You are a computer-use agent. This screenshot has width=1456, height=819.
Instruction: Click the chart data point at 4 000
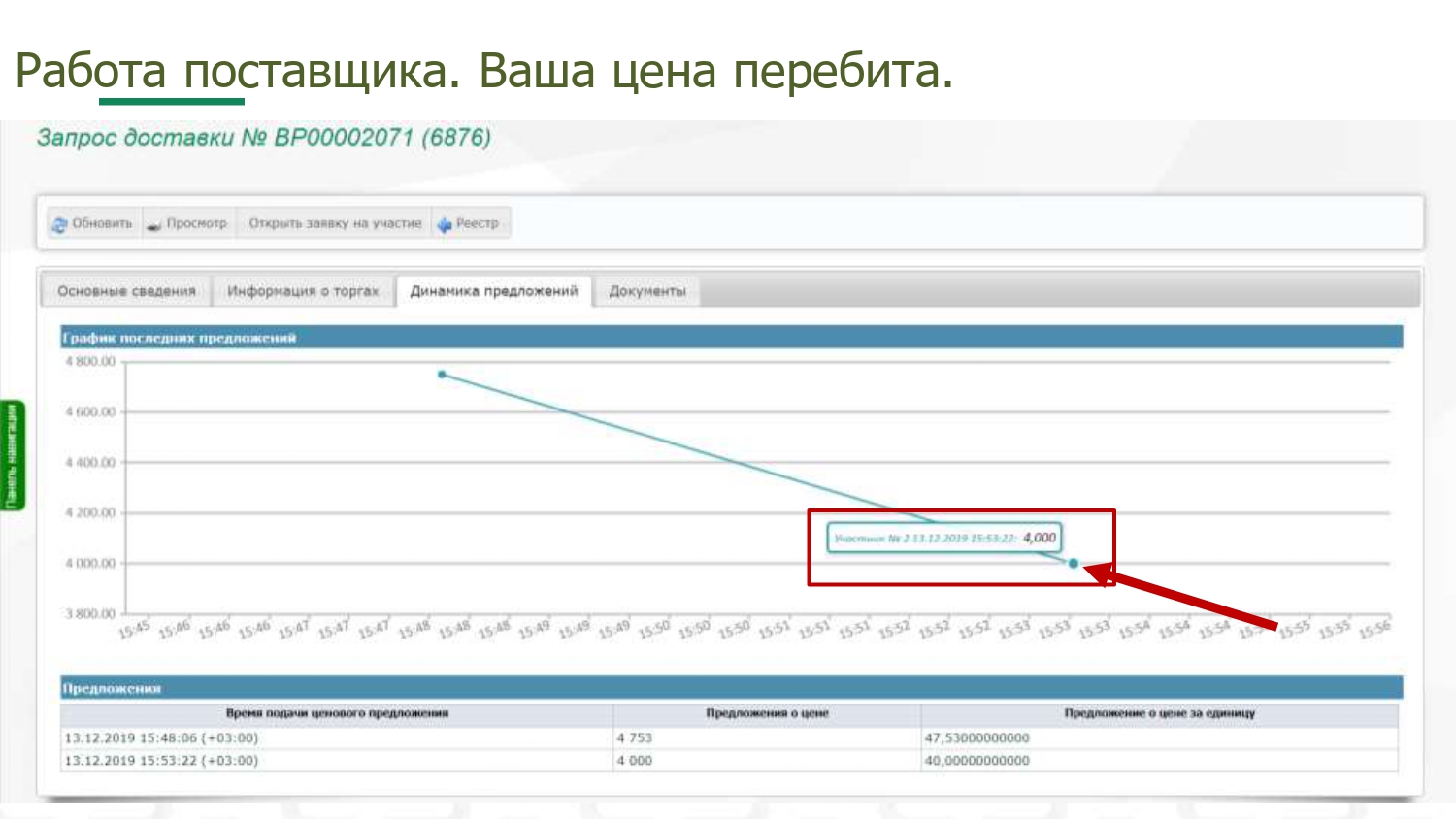point(1074,563)
